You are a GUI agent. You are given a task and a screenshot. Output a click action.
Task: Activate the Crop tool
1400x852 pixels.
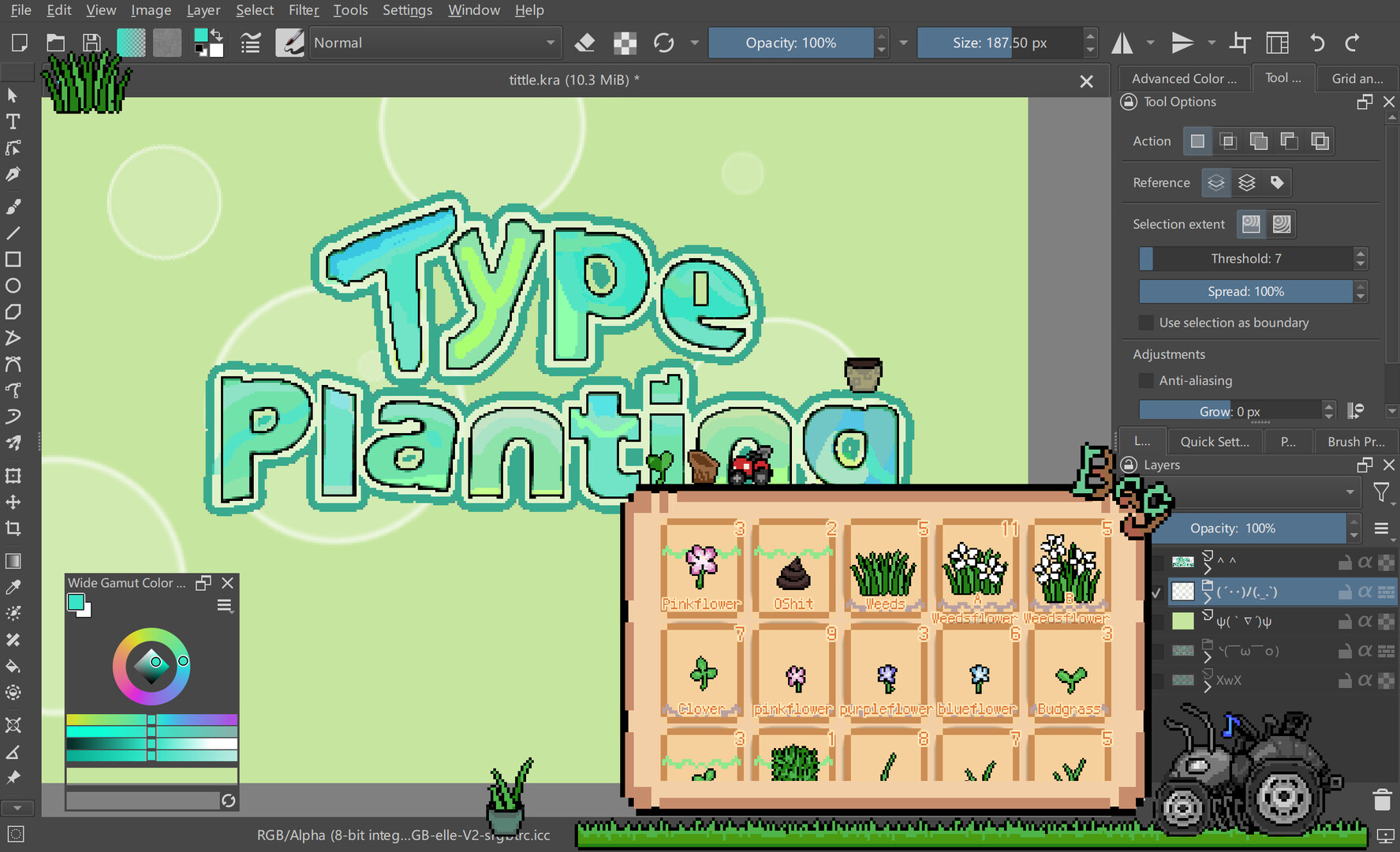point(13,529)
